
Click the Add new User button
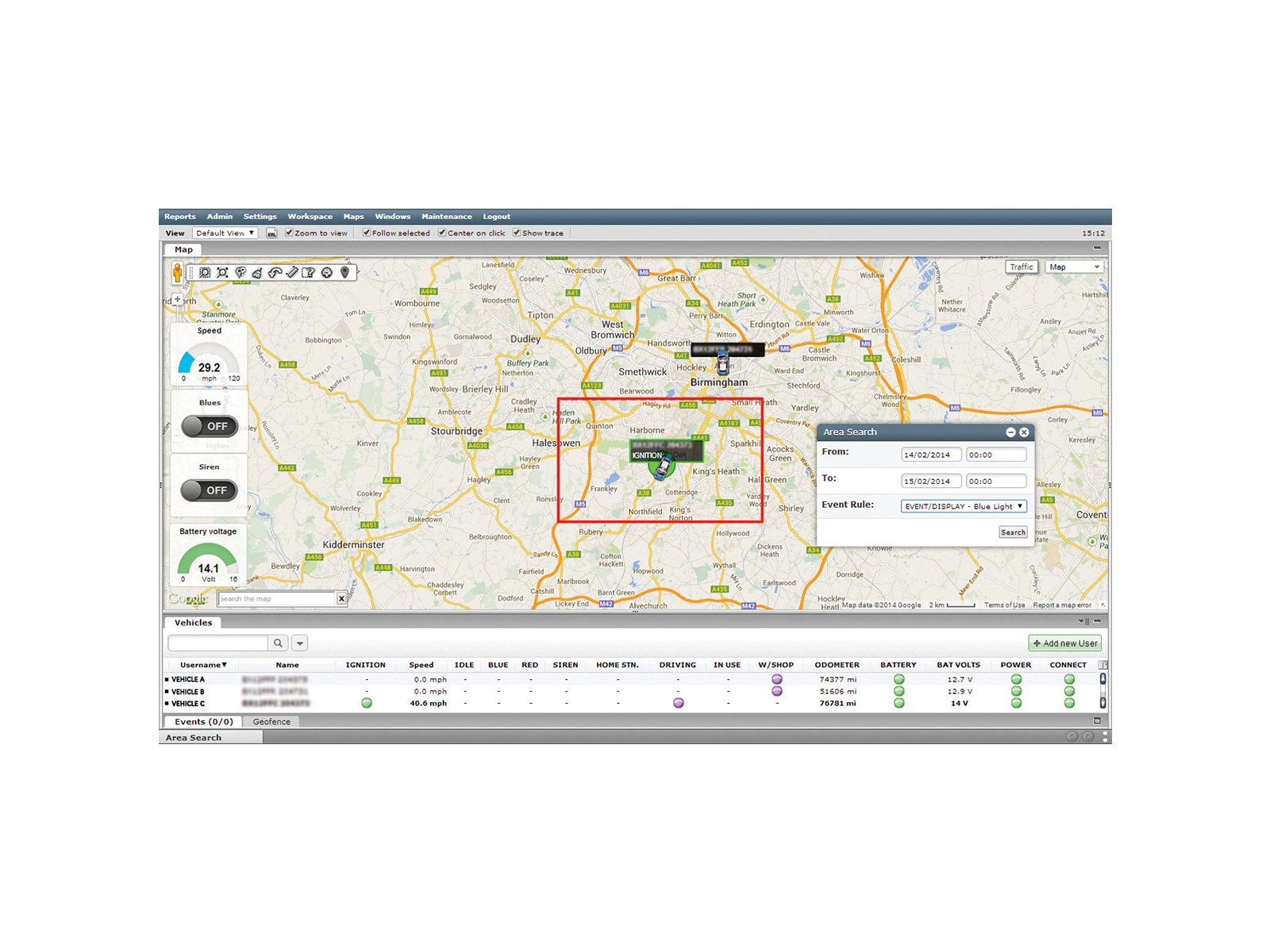[x=1064, y=643]
